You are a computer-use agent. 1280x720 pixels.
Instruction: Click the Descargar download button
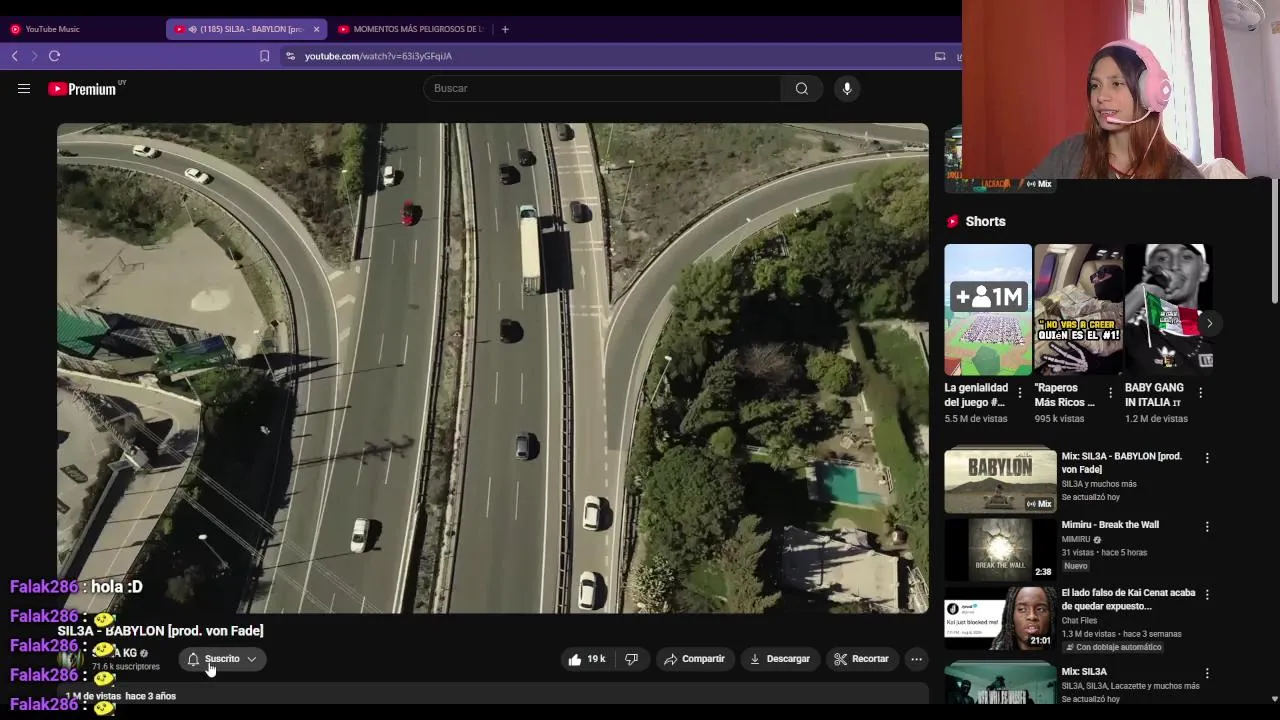click(779, 659)
